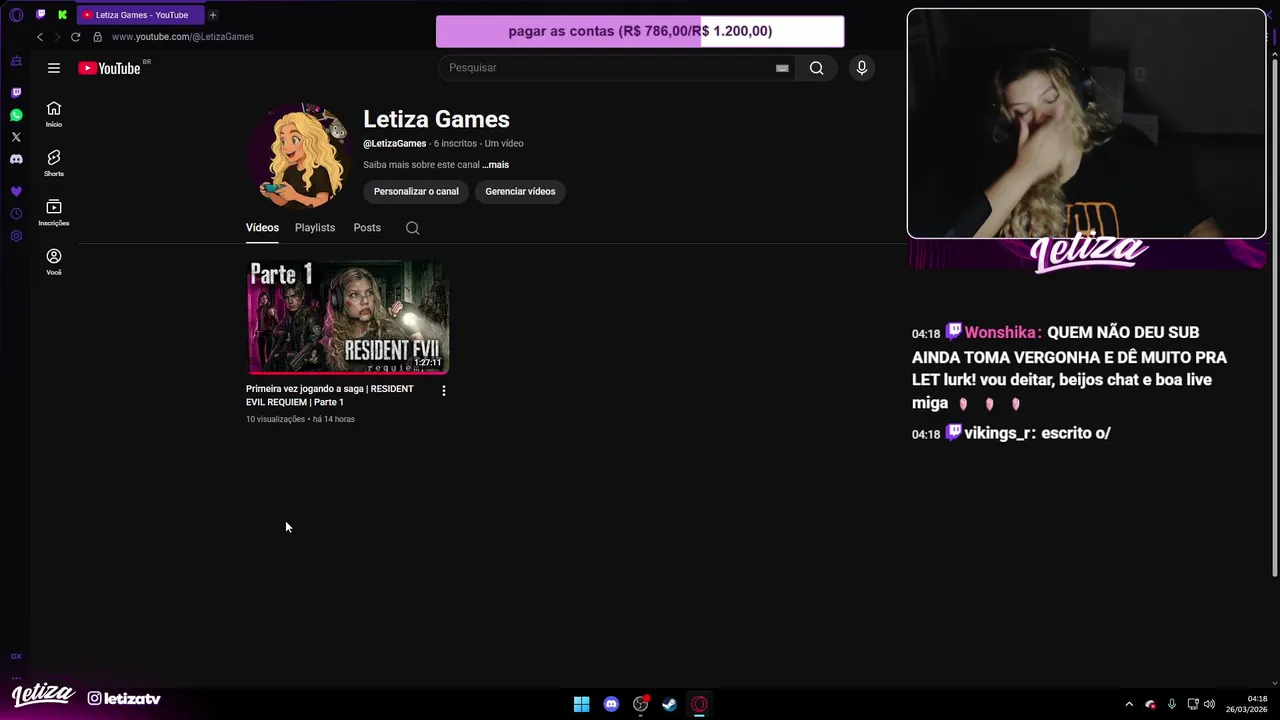This screenshot has width=1280, height=720.
Task: Click the microphone tray icon
Action: 1172,704
